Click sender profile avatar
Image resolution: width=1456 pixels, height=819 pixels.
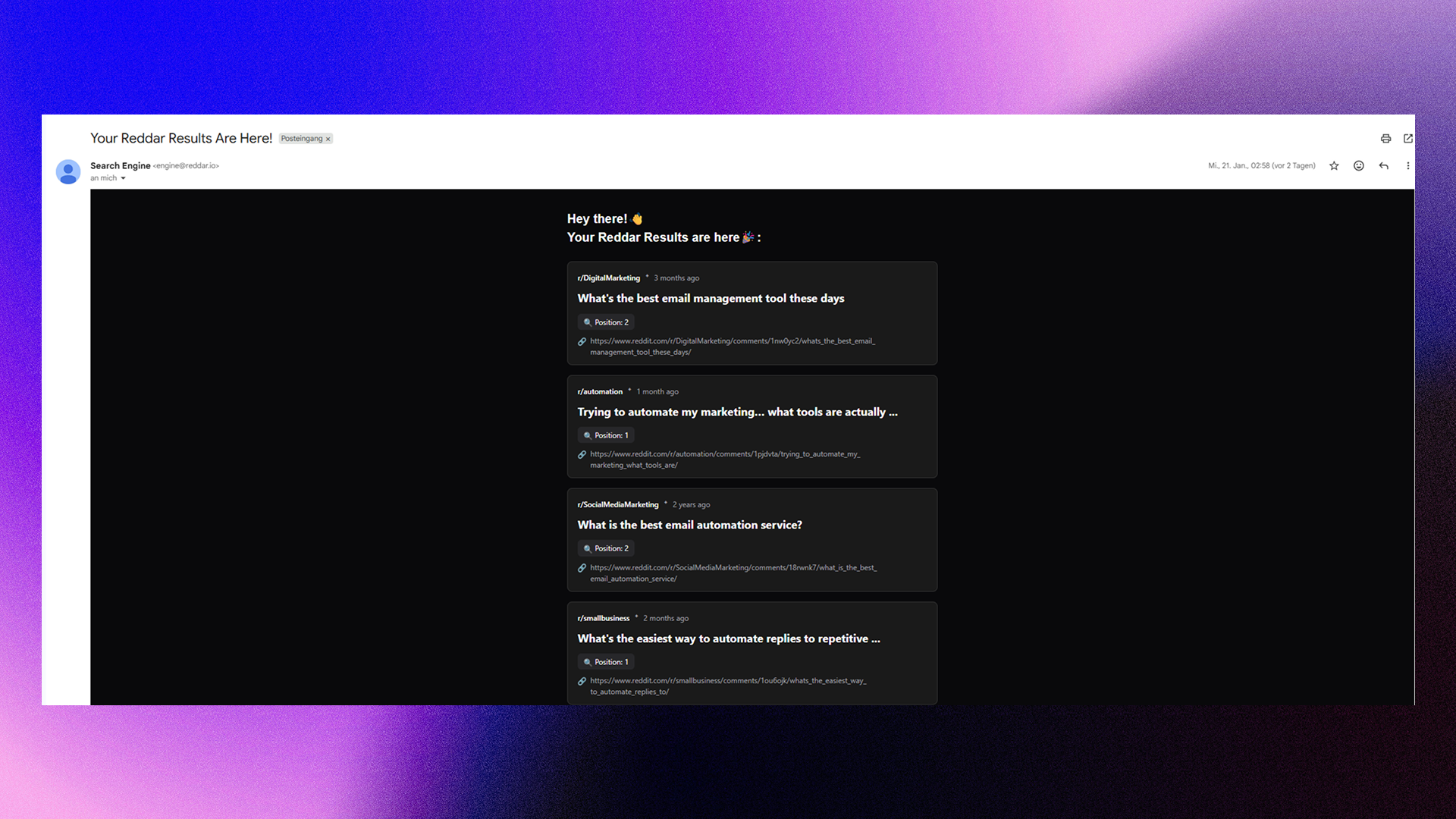click(68, 172)
